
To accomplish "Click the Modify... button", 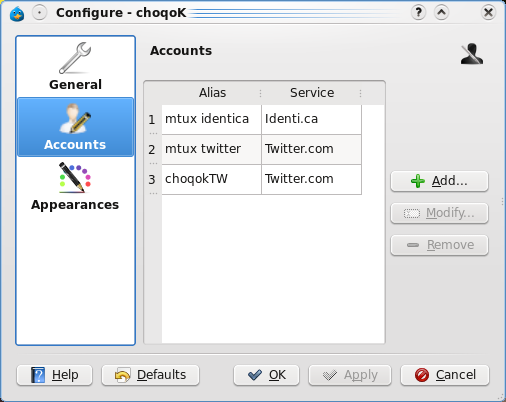I will [439, 213].
